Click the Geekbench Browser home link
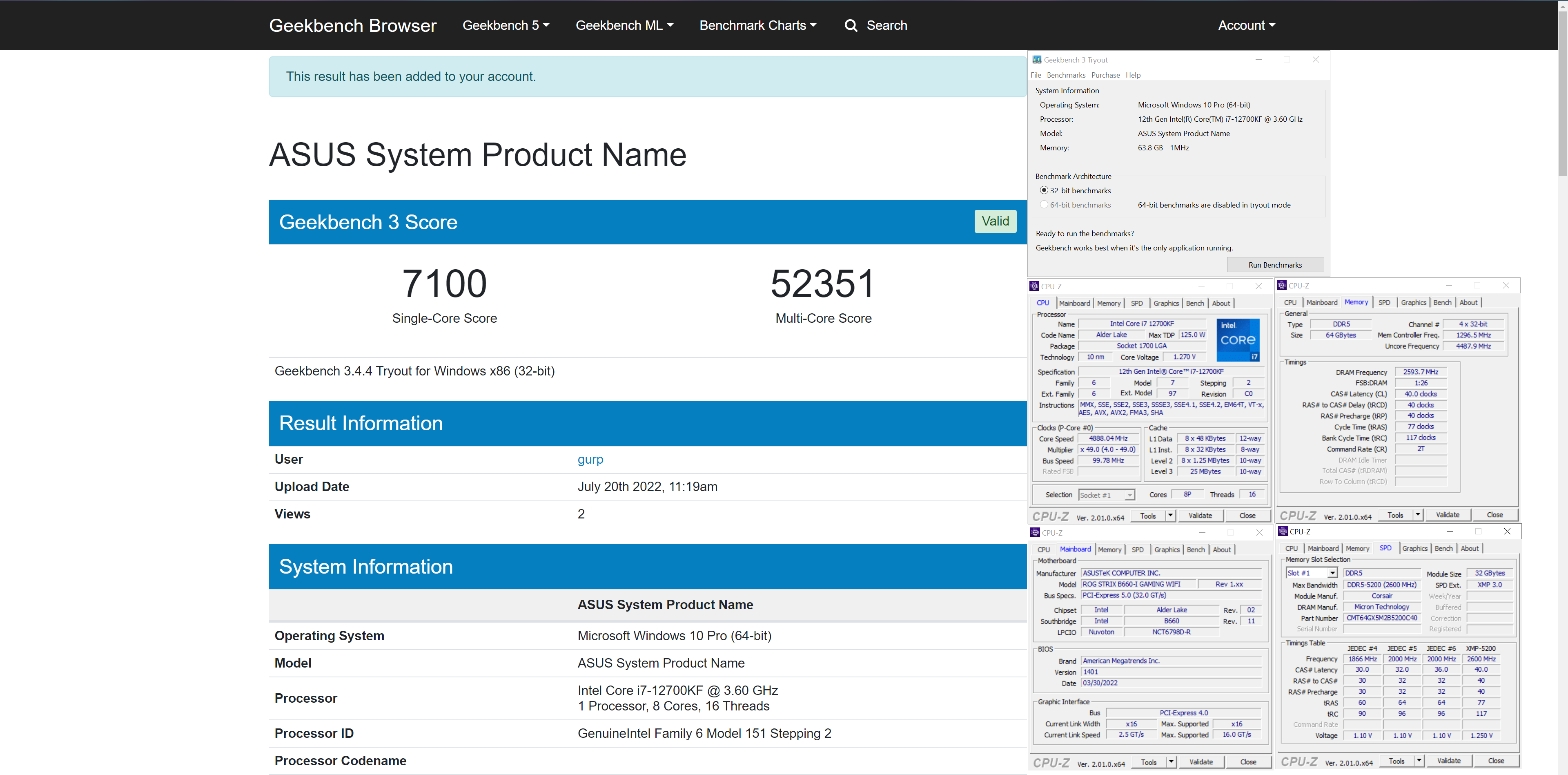Image resolution: width=1568 pixels, height=775 pixels. click(x=352, y=26)
